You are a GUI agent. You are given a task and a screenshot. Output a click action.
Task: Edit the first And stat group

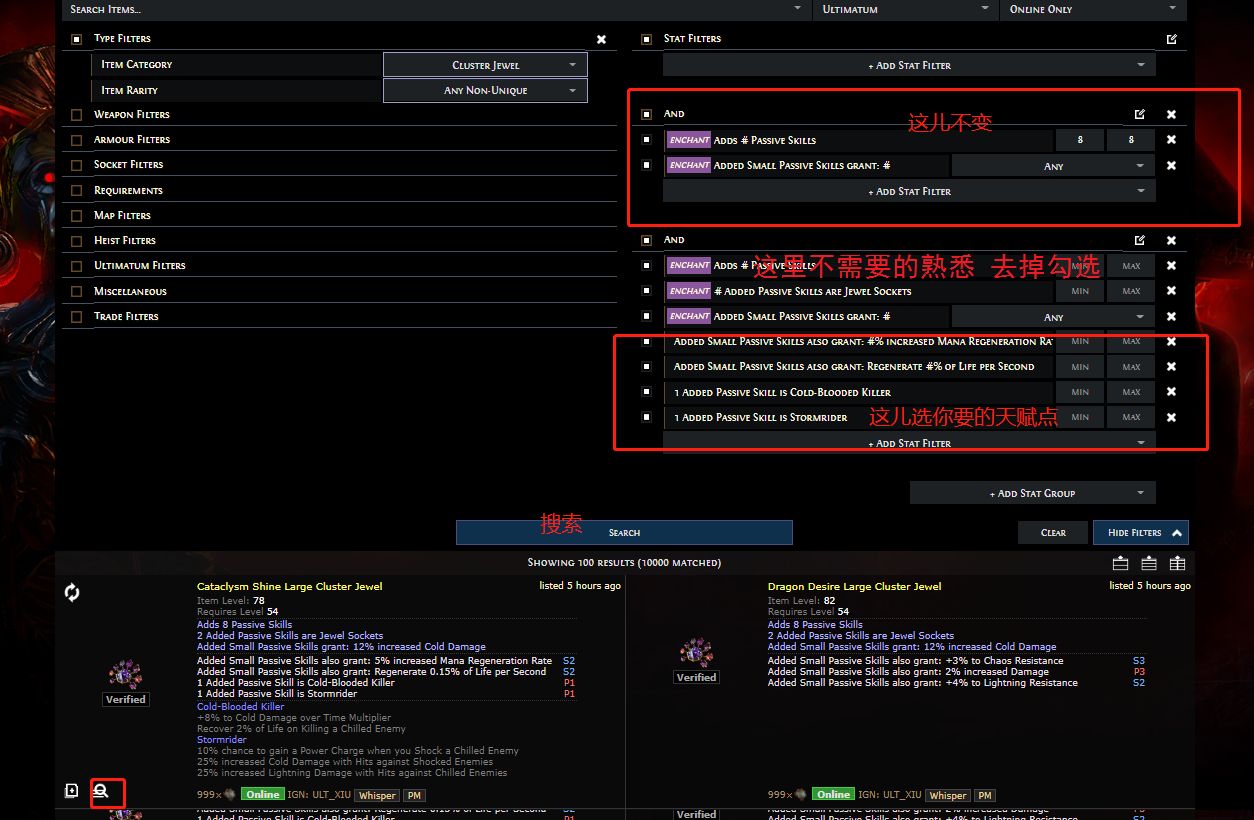(x=1139, y=114)
